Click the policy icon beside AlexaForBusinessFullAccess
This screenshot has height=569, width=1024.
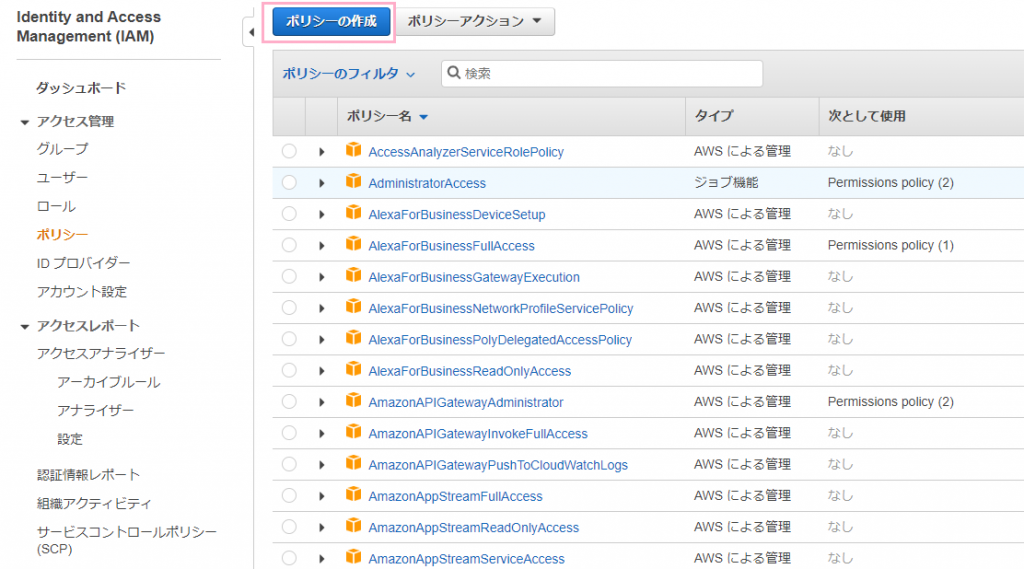coord(353,244)
